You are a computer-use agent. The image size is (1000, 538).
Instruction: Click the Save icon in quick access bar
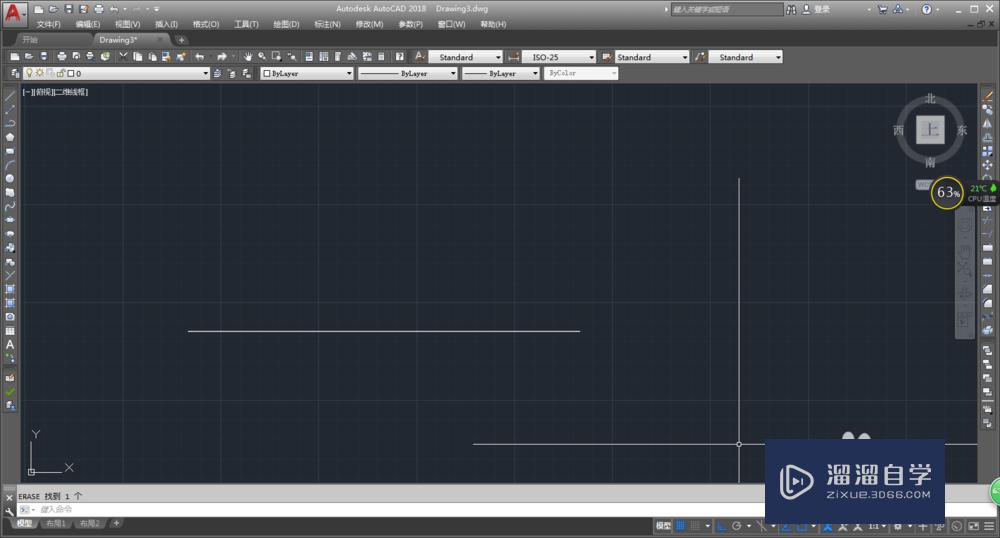(x=68, y=9)
